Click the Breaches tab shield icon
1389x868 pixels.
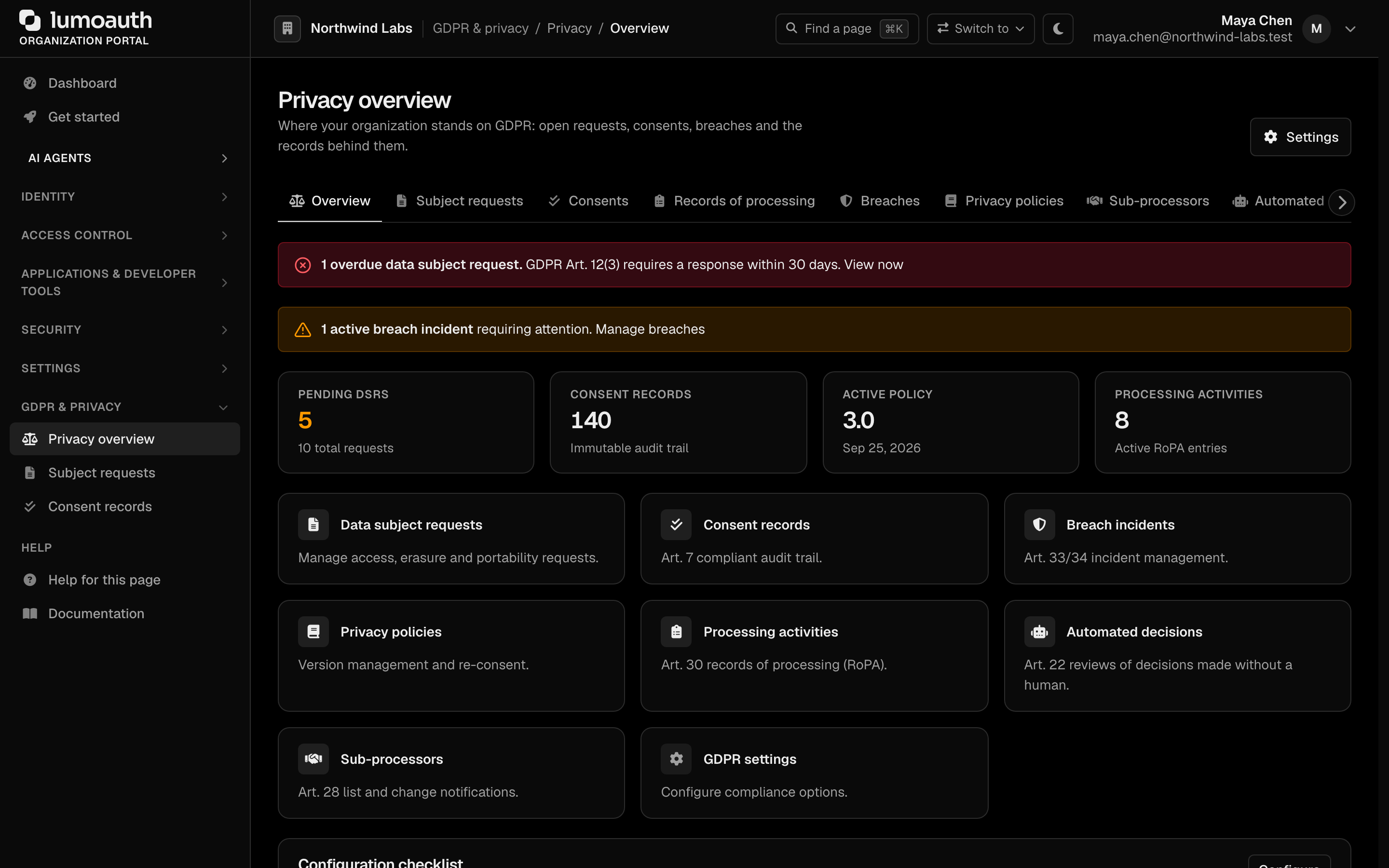(x=845, y=201)
